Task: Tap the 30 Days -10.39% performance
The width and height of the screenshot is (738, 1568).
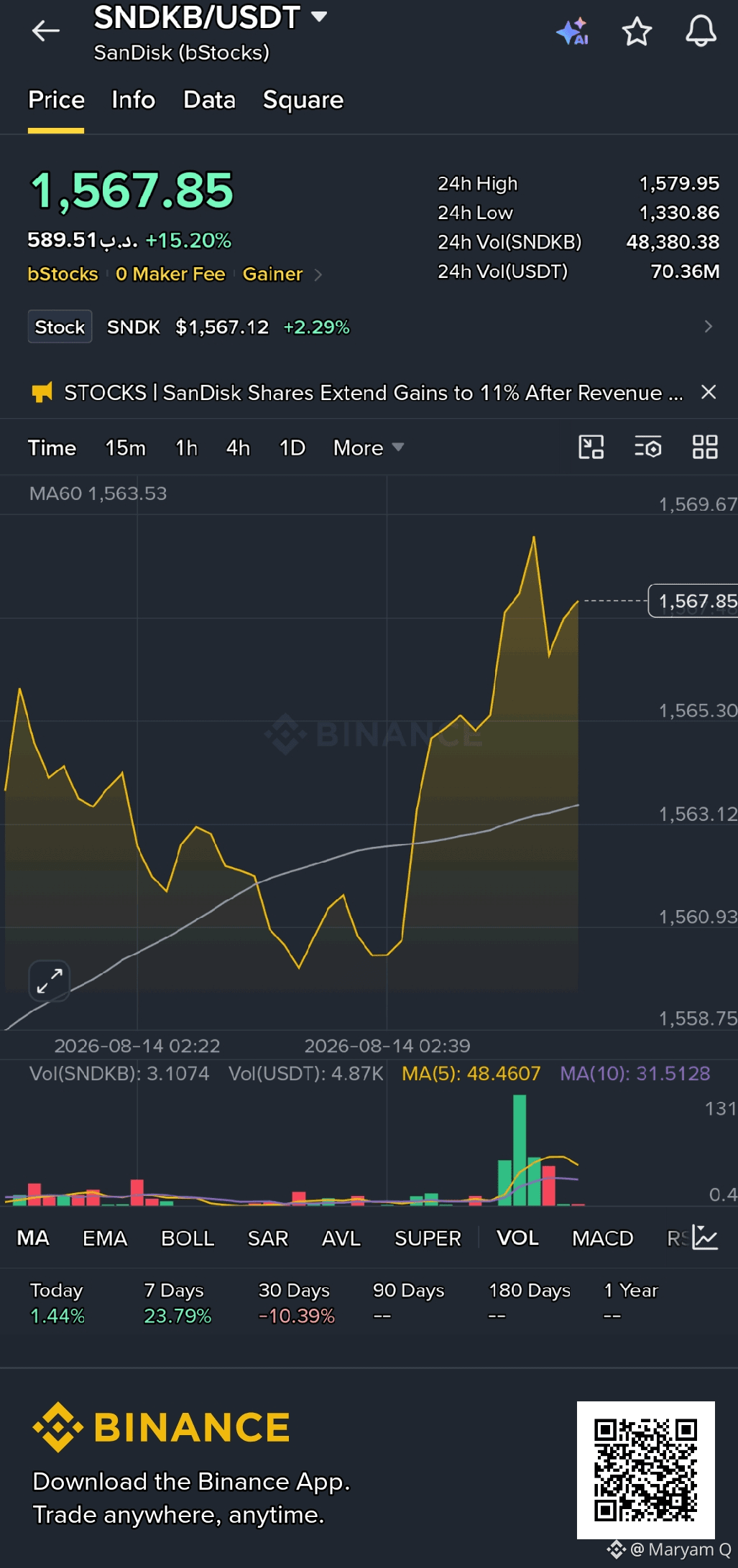Action: tap(296, 1303)
